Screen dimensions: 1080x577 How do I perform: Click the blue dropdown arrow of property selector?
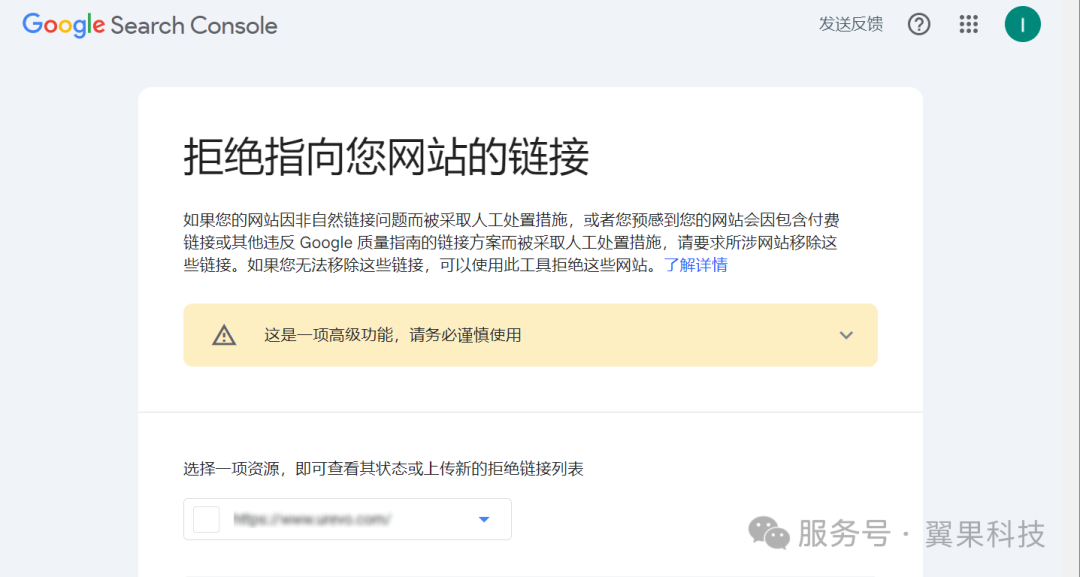[x=484, y=519]
